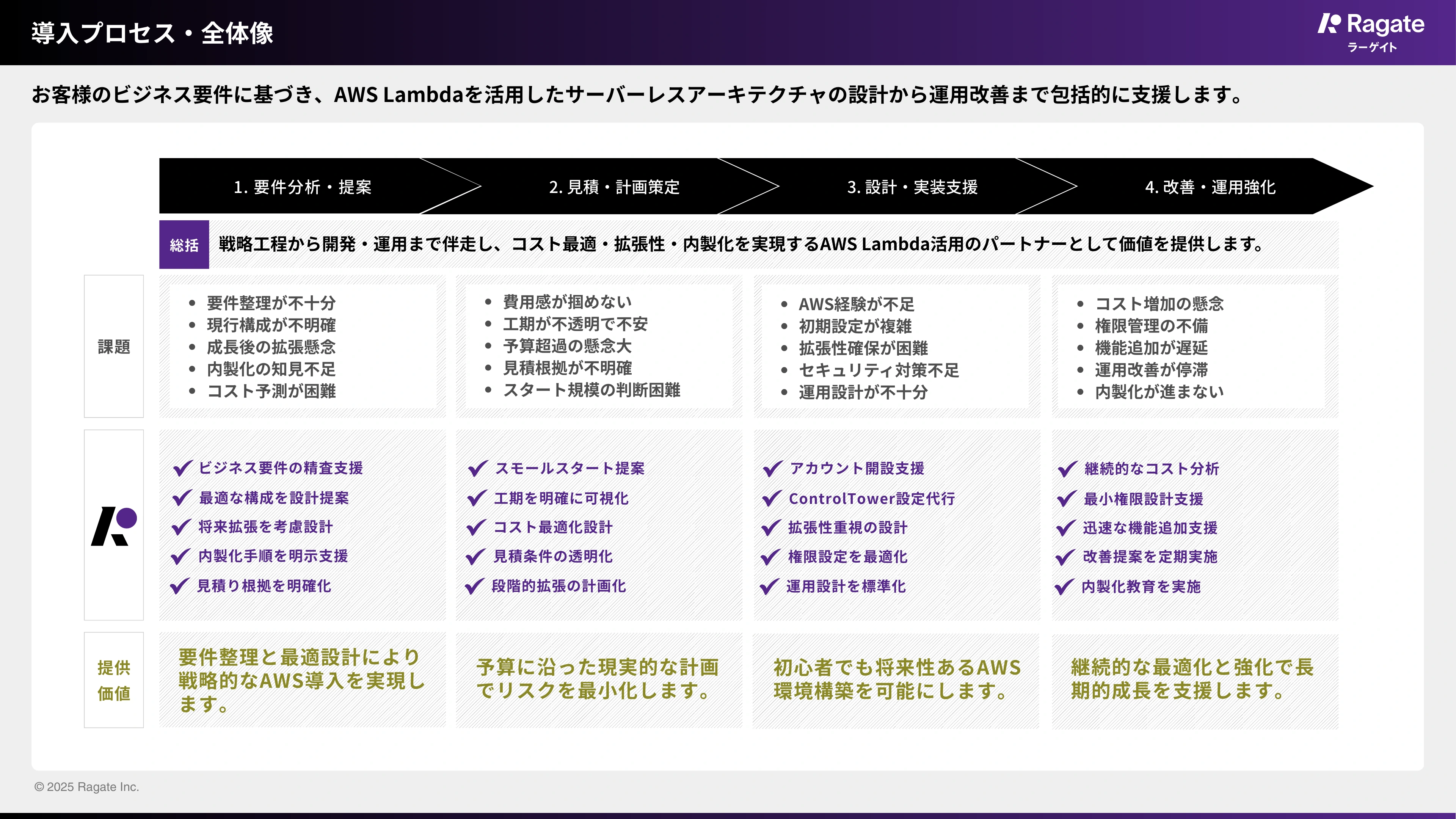Click text 最適な構成を設計提案

coord(274,498)
